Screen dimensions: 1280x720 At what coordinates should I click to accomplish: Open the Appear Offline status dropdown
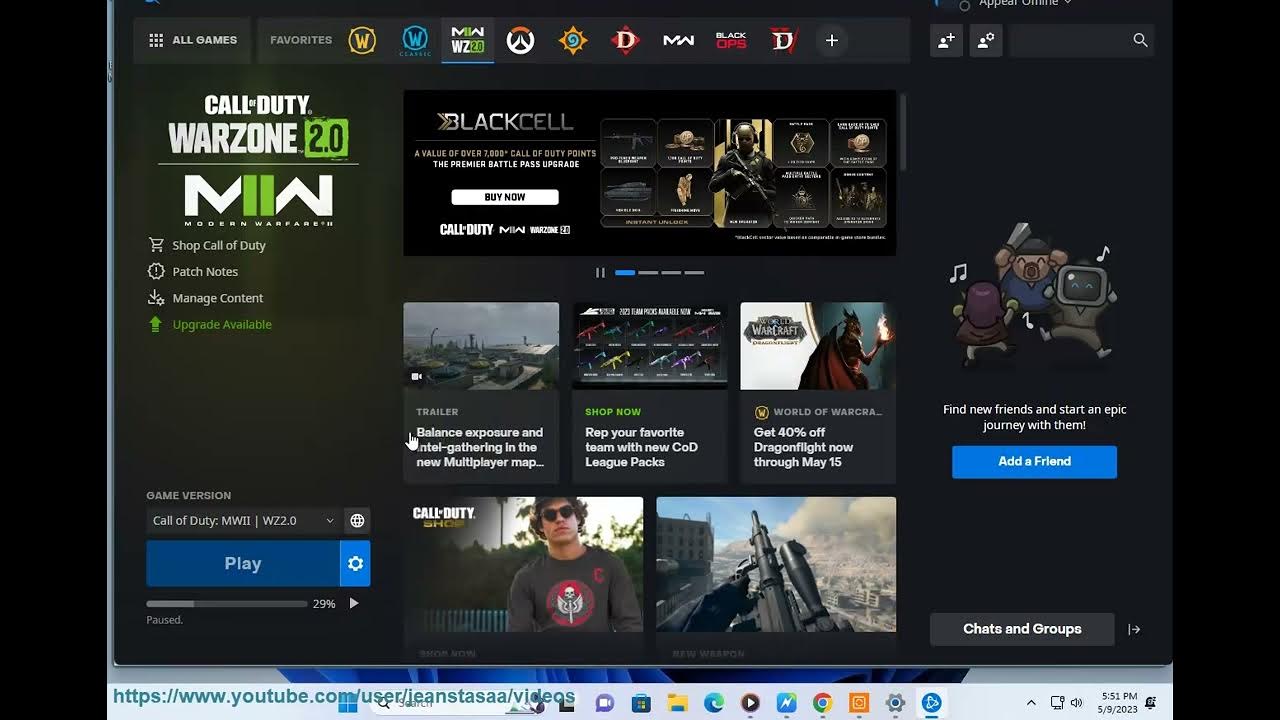pos(1025,3)
